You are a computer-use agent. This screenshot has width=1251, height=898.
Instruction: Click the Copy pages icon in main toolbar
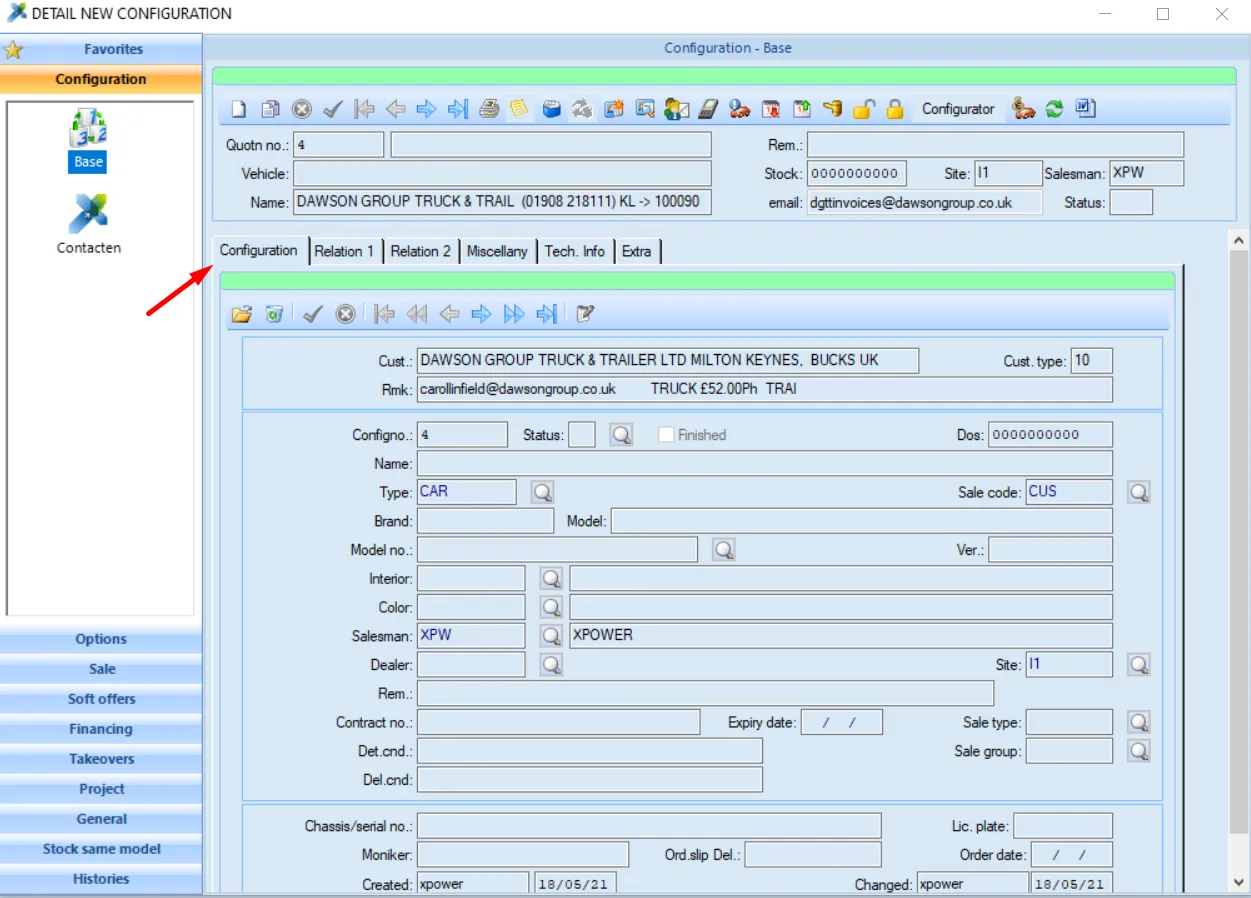click(270, 110)
